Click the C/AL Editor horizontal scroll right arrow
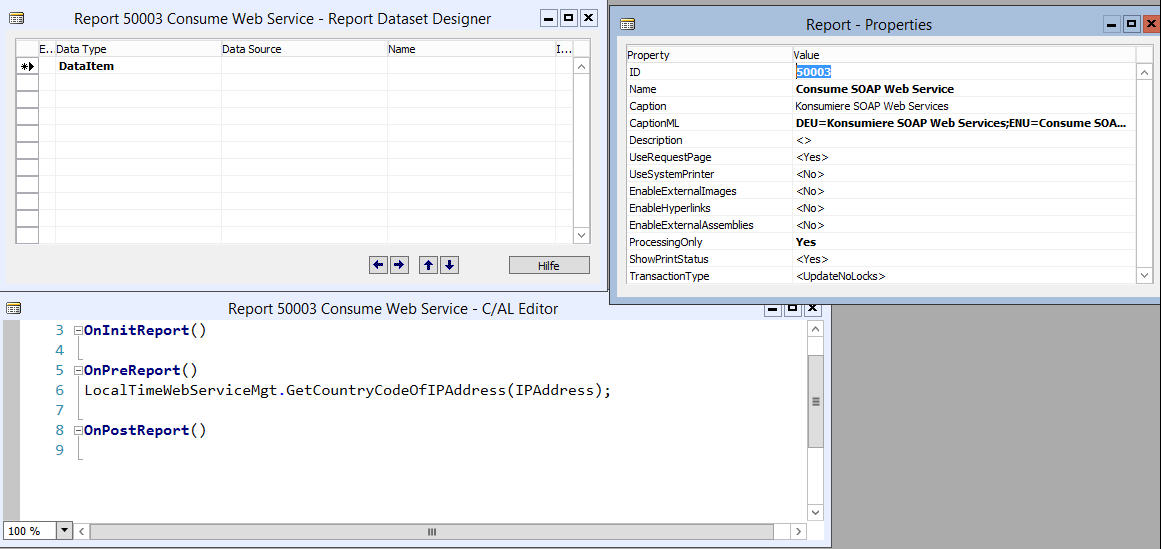Viewport: 1161px width, 549px height. [798, 531]
